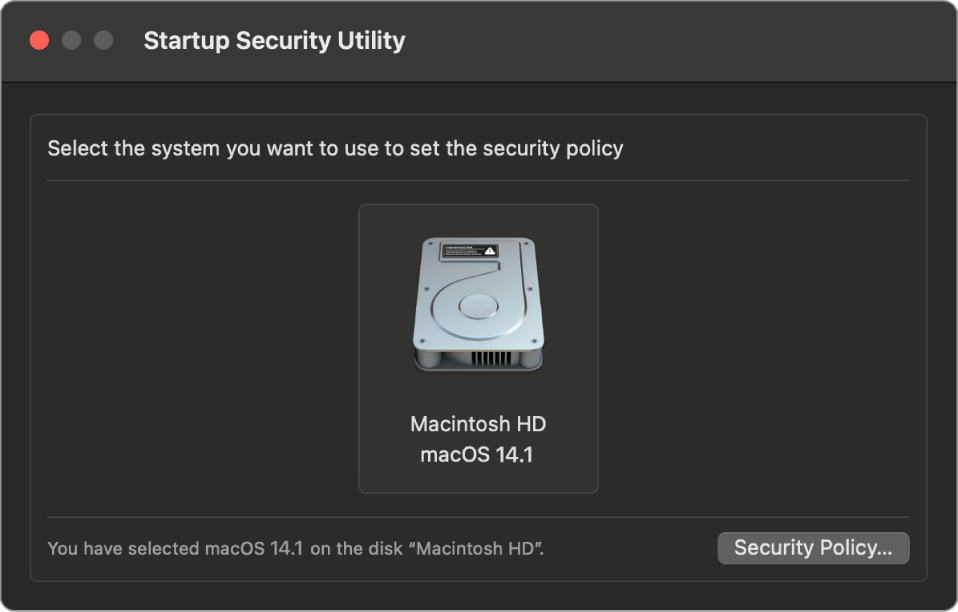
Task: Click the Startup Security Utility title text
Action: click(x=274, y=40)
